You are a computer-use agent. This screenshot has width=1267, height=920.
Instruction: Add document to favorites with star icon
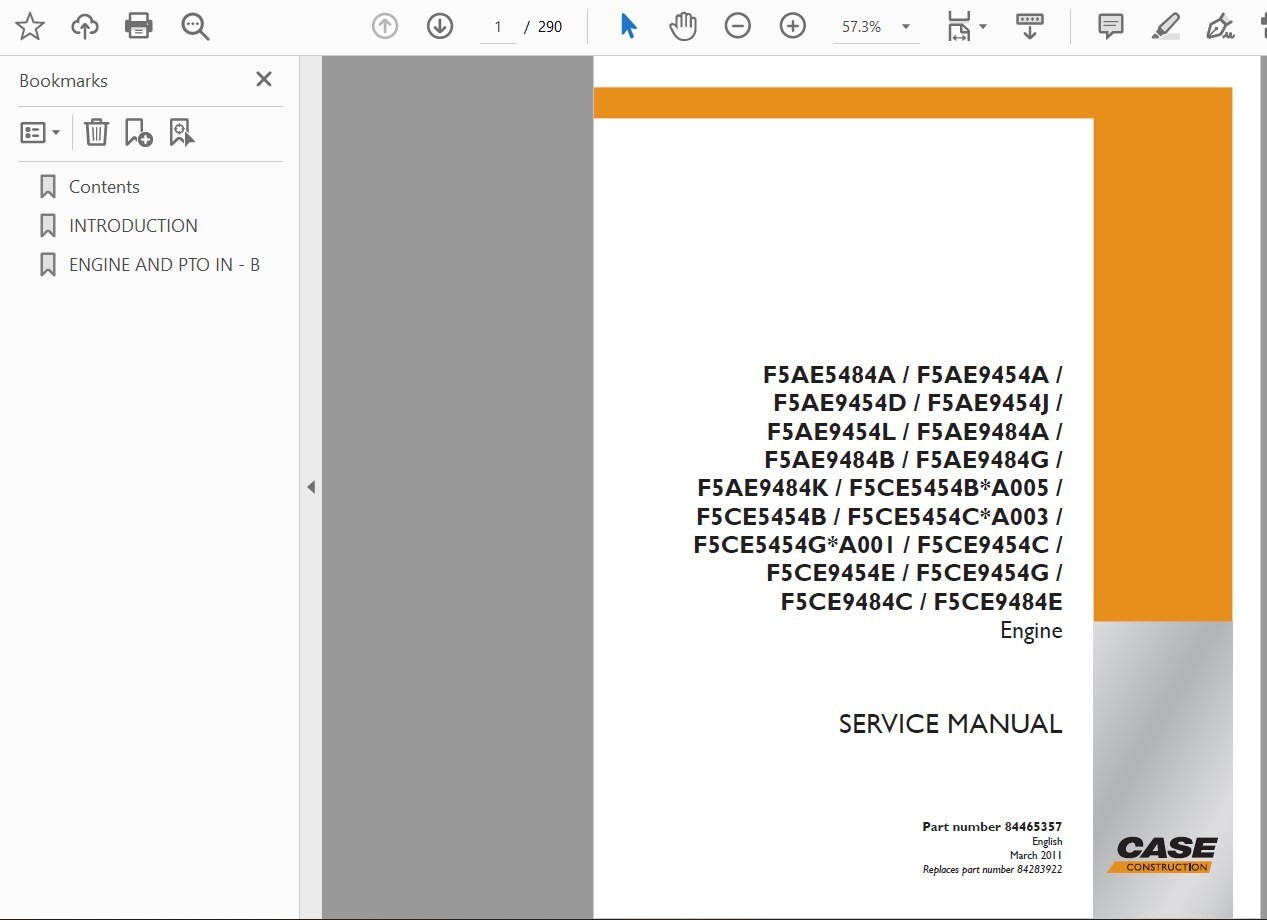[x=30, y=27]
